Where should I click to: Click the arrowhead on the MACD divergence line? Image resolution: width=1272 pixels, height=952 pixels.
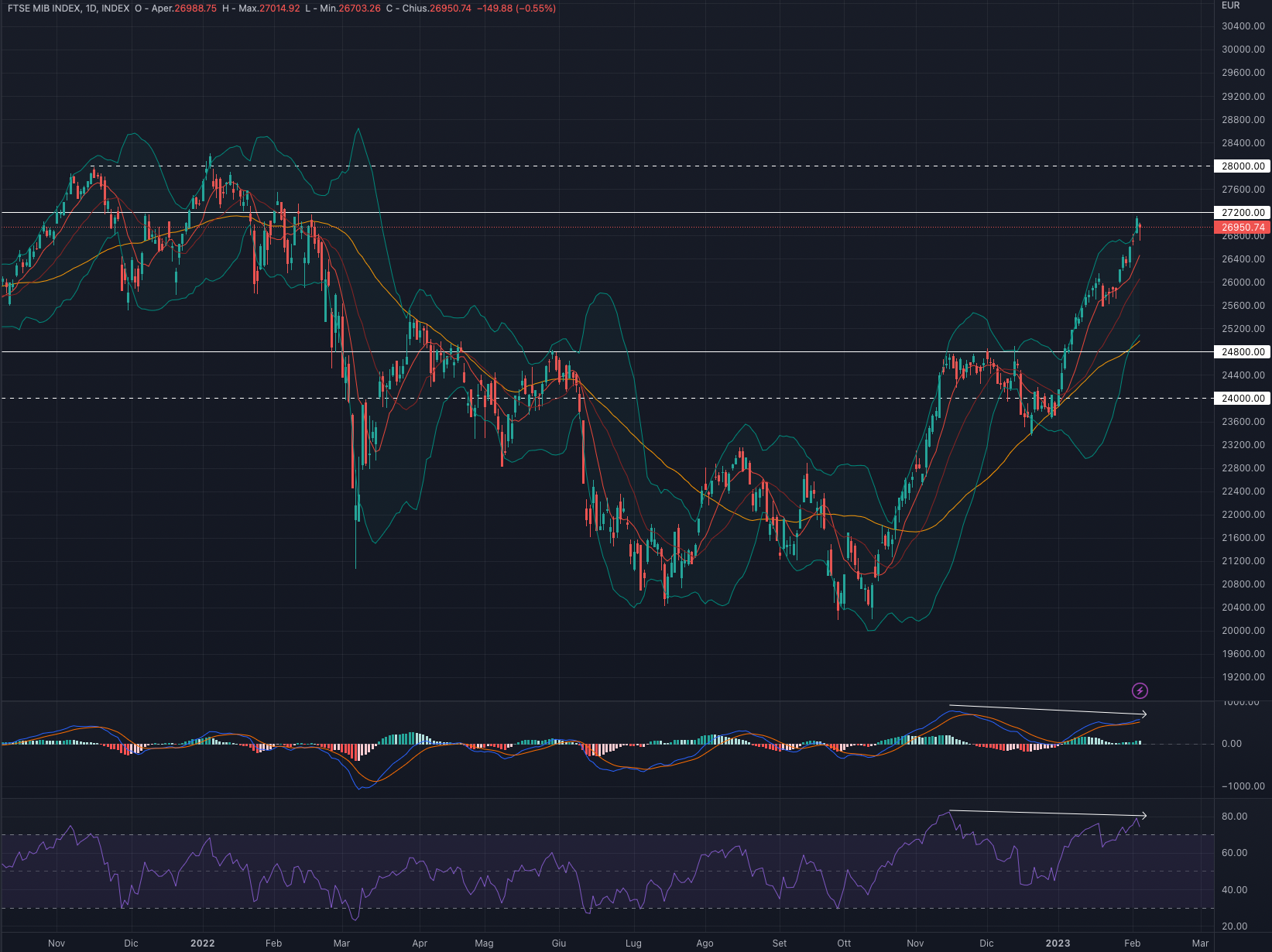click(x=1143, y=714)
